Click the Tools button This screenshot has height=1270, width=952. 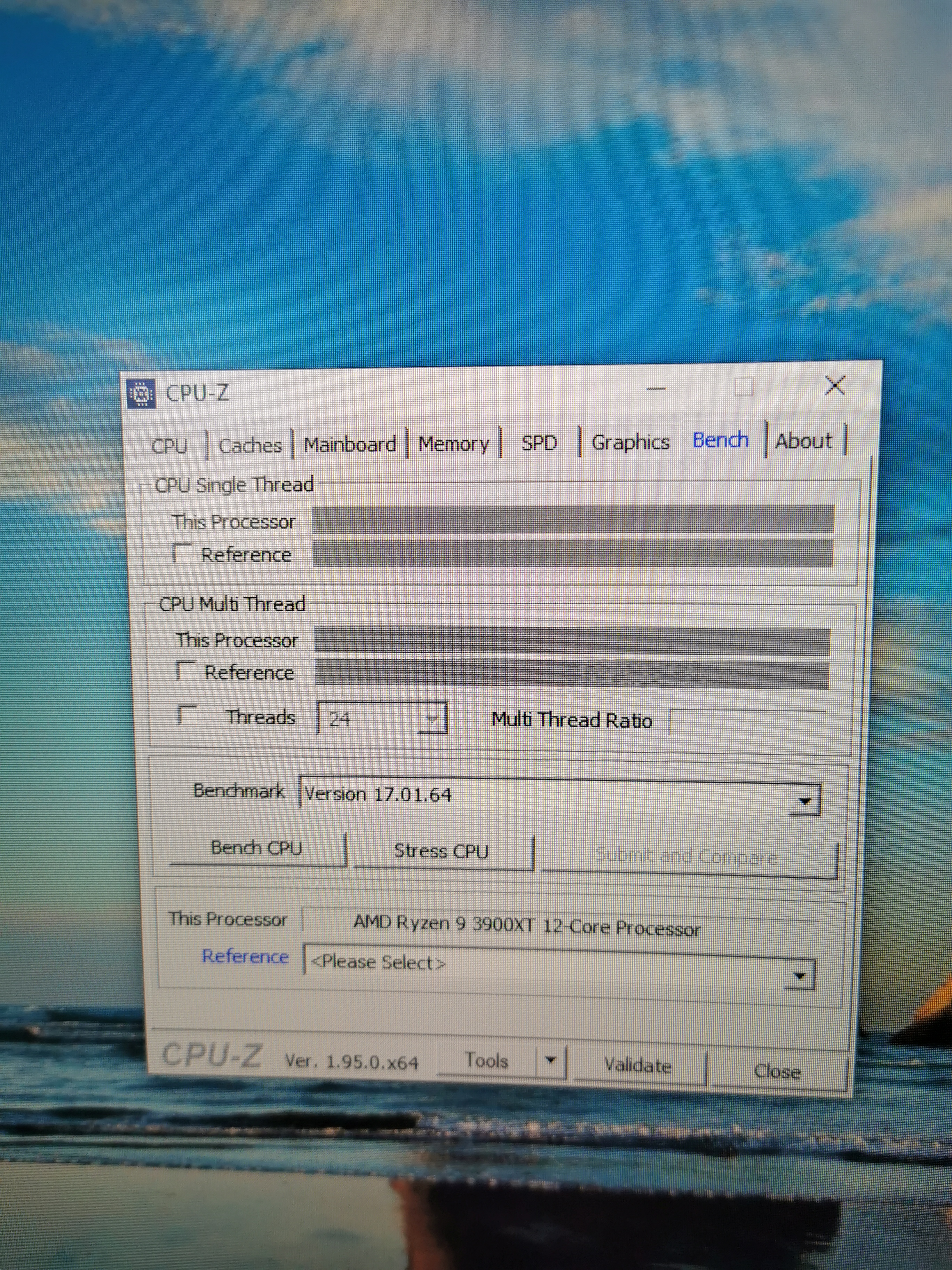(x=487, y=1060)
